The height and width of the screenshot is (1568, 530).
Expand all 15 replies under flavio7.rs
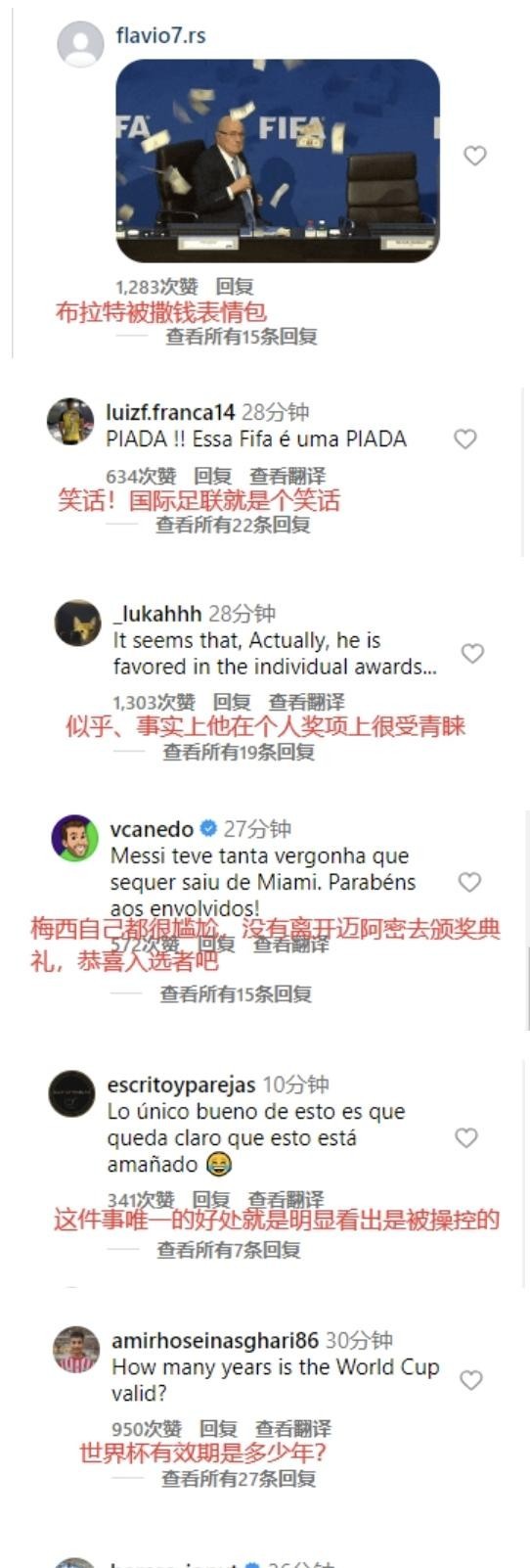click(x=241, y=337)
